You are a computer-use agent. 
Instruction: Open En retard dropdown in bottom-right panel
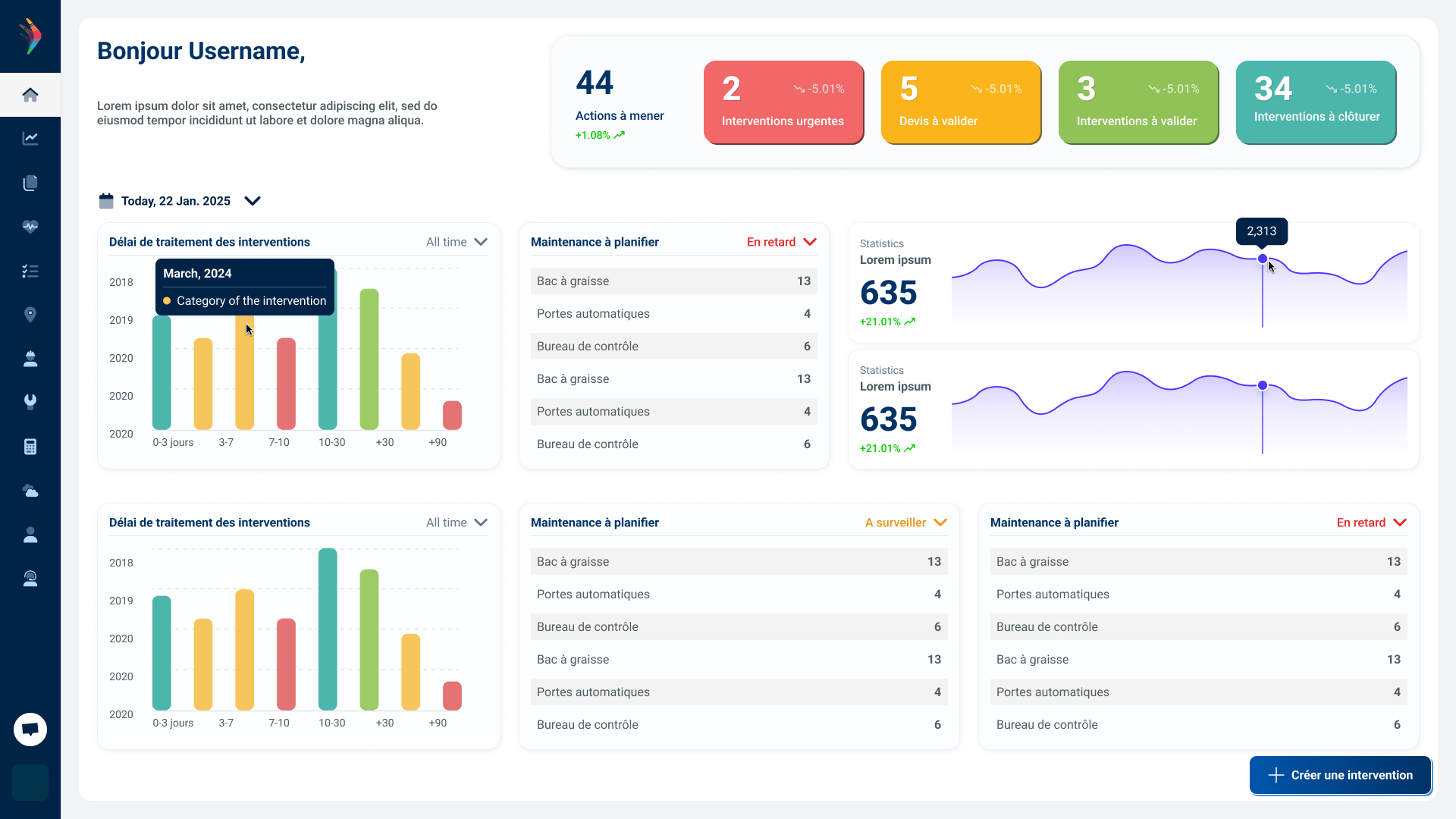[x=1372, y=522]
